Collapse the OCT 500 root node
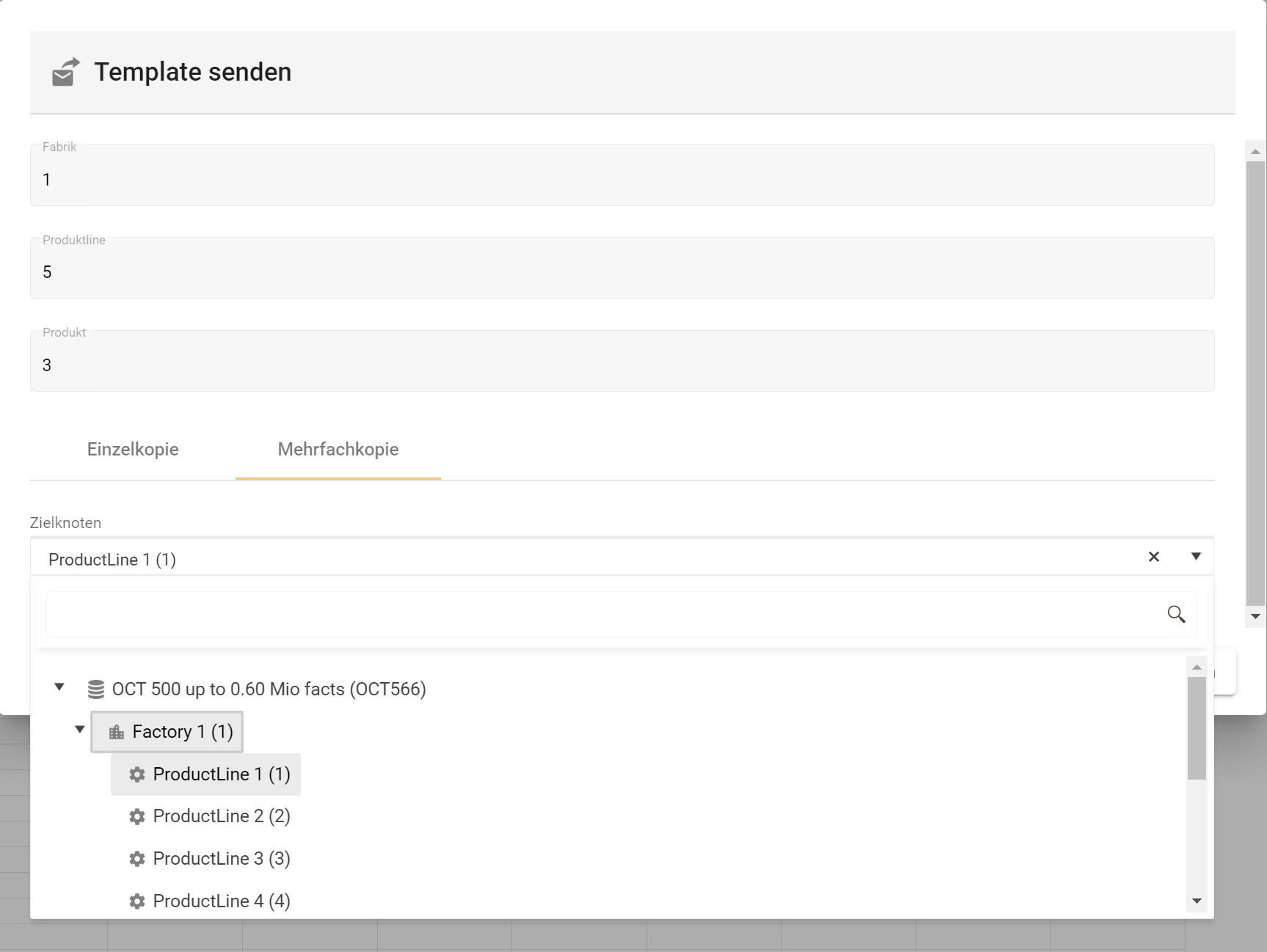Image resolution: width=1267 pixels, height=952 pixels. coord(59,687)
